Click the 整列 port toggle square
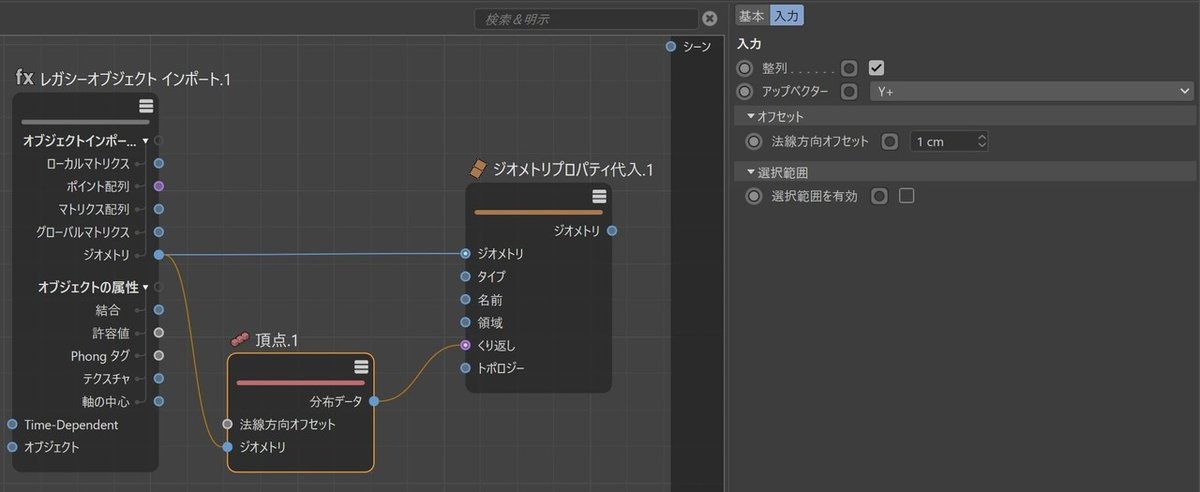Screen dimensions: 1200x492 (849, 68)
